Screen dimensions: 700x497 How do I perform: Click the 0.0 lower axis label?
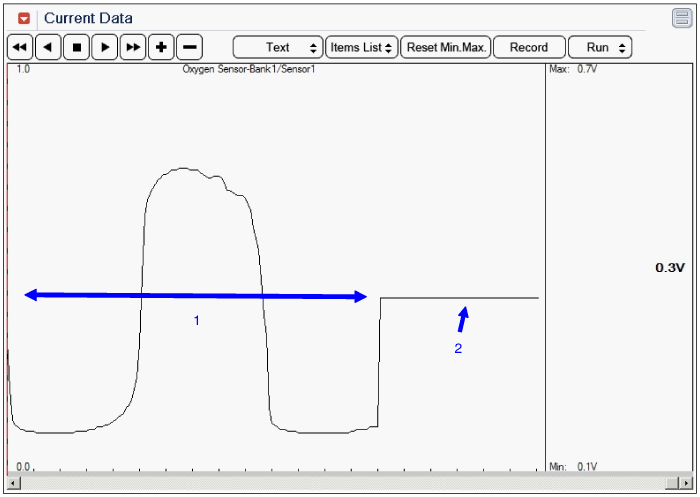click(23, 467)
